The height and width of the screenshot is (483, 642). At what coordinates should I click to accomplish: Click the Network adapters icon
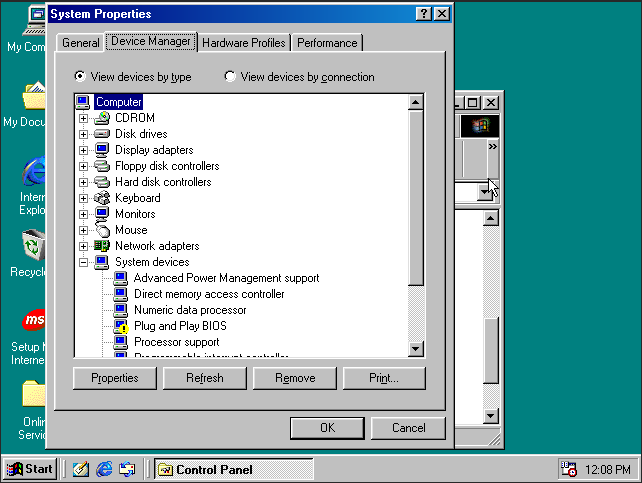[x=102, y=246]
